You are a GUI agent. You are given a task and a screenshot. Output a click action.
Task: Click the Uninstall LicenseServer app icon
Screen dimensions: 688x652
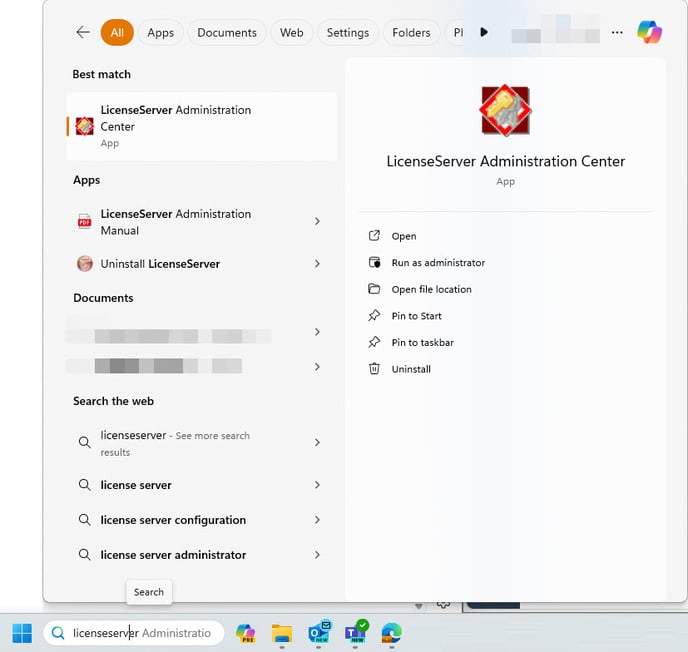coord(85,263)
